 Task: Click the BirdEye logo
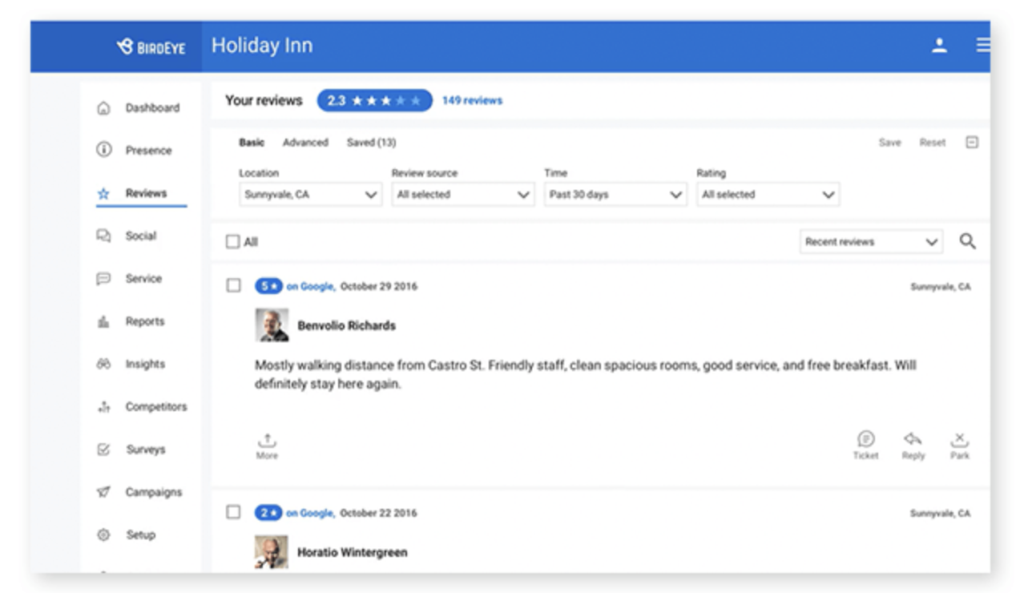click(x=151, y=46)
